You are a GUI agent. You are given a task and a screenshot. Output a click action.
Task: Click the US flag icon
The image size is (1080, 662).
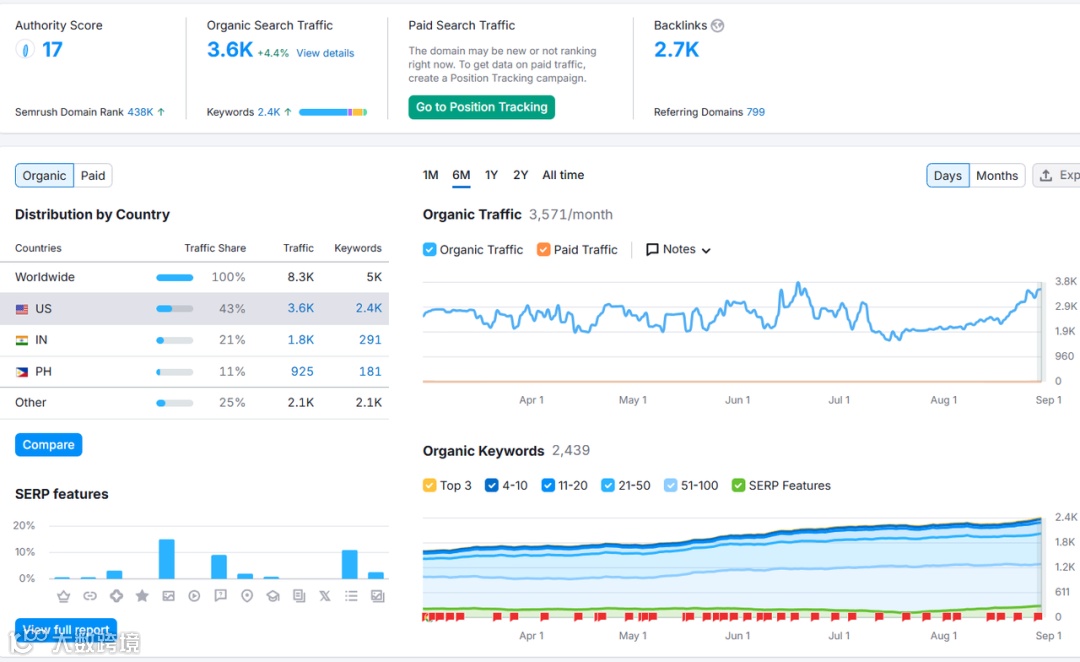pos(22,309)
